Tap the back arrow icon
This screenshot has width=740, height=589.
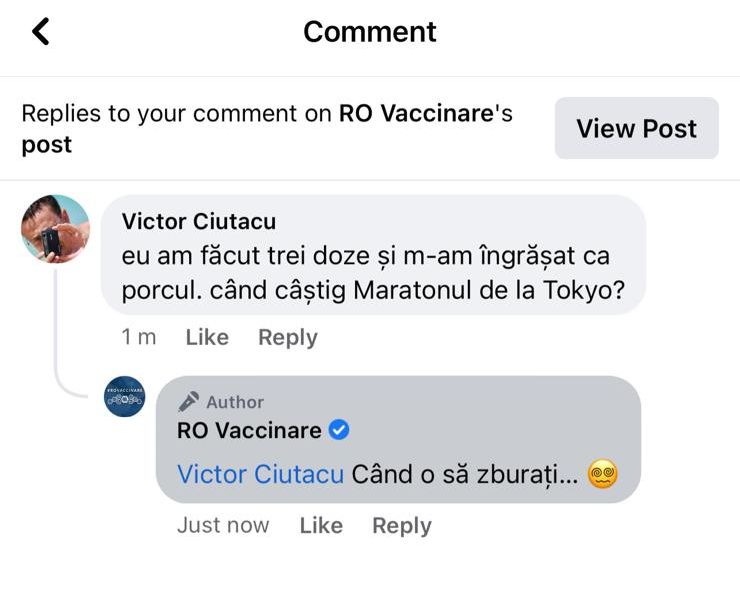[x=40, y=32]
